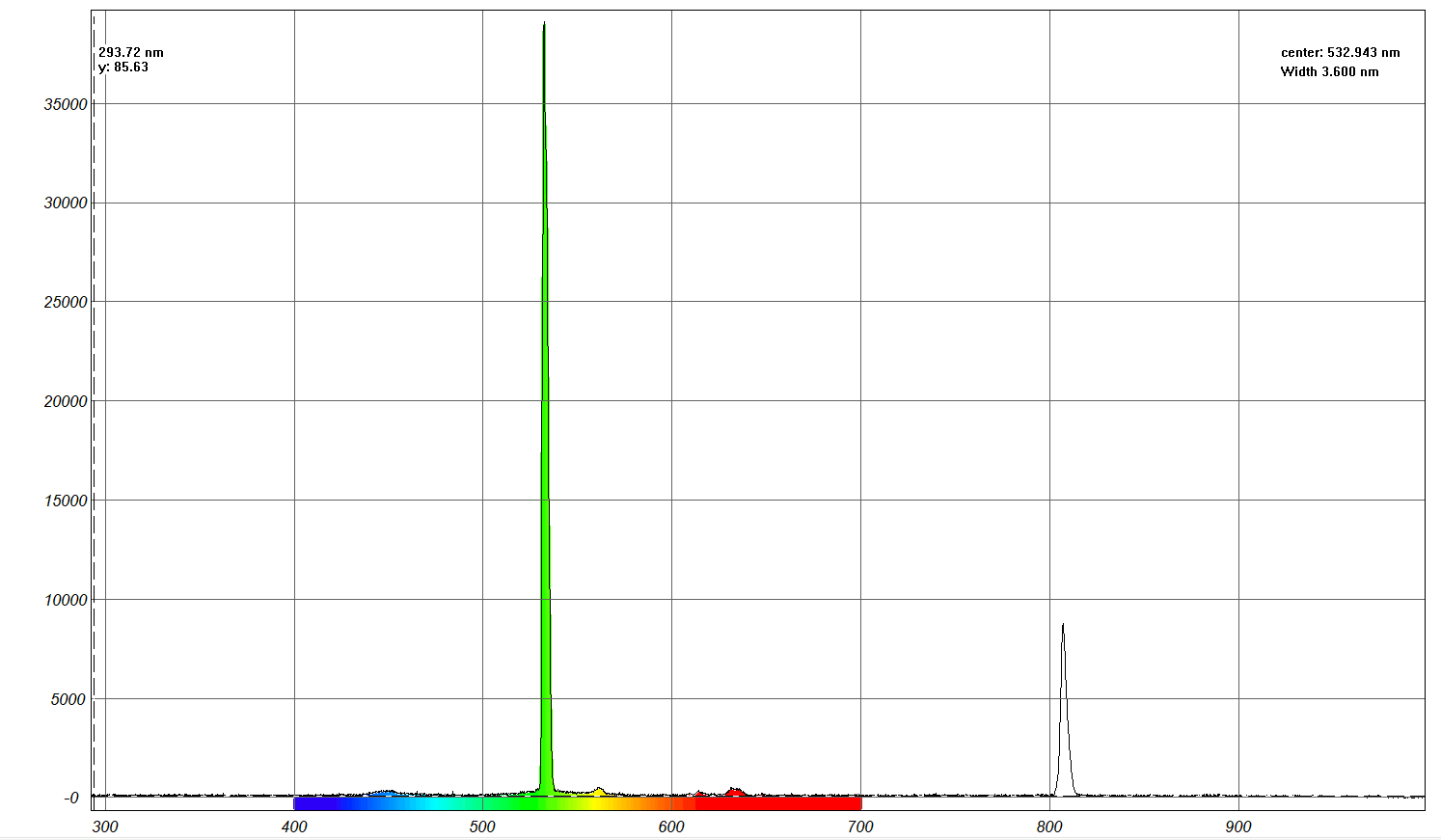Viewport: 1441px width, 840px height.
Task: Click the top of the 532 nm green peak
Action: (544, 25)
